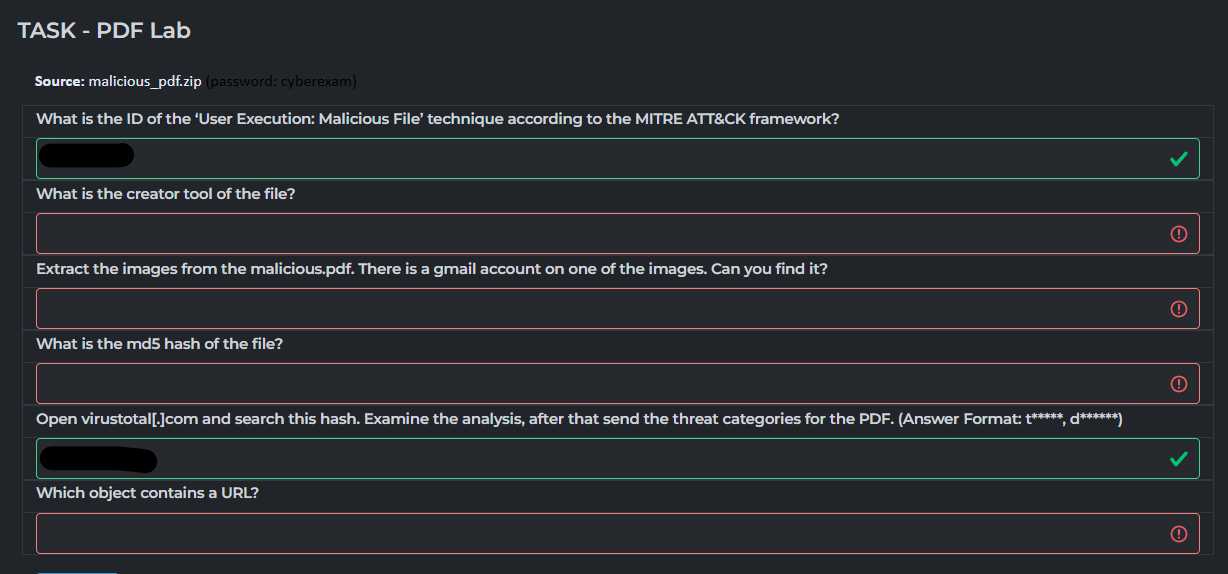
Task: Click the green checkmark in the MITRE ID field
Action: coord(1179,159)
